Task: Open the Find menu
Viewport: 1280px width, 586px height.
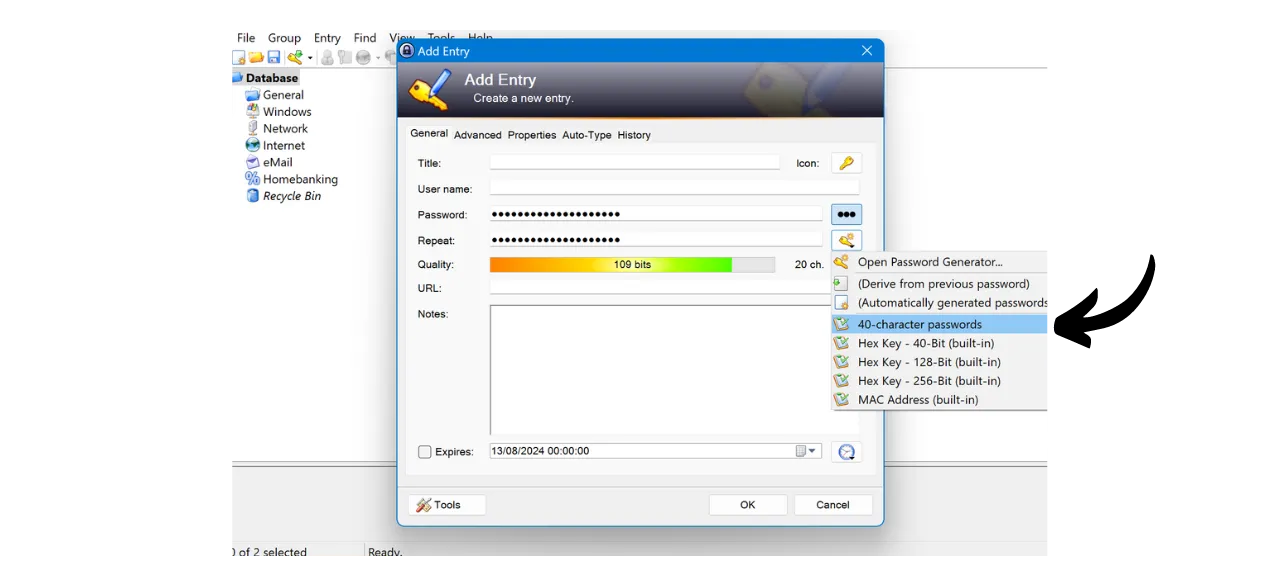Action: click(364, 37)
